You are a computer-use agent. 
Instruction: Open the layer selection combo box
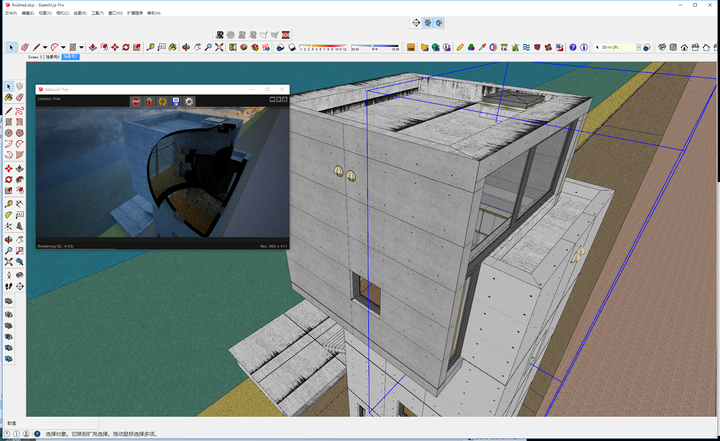617,47
